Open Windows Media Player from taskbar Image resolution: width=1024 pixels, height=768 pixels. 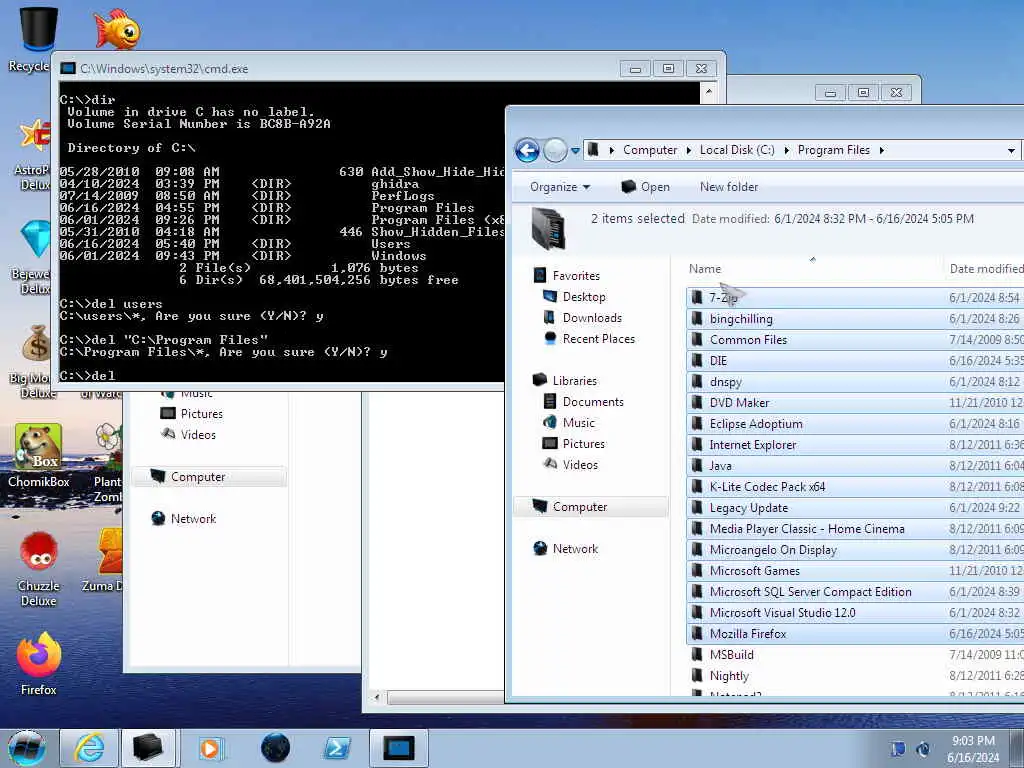210,748
